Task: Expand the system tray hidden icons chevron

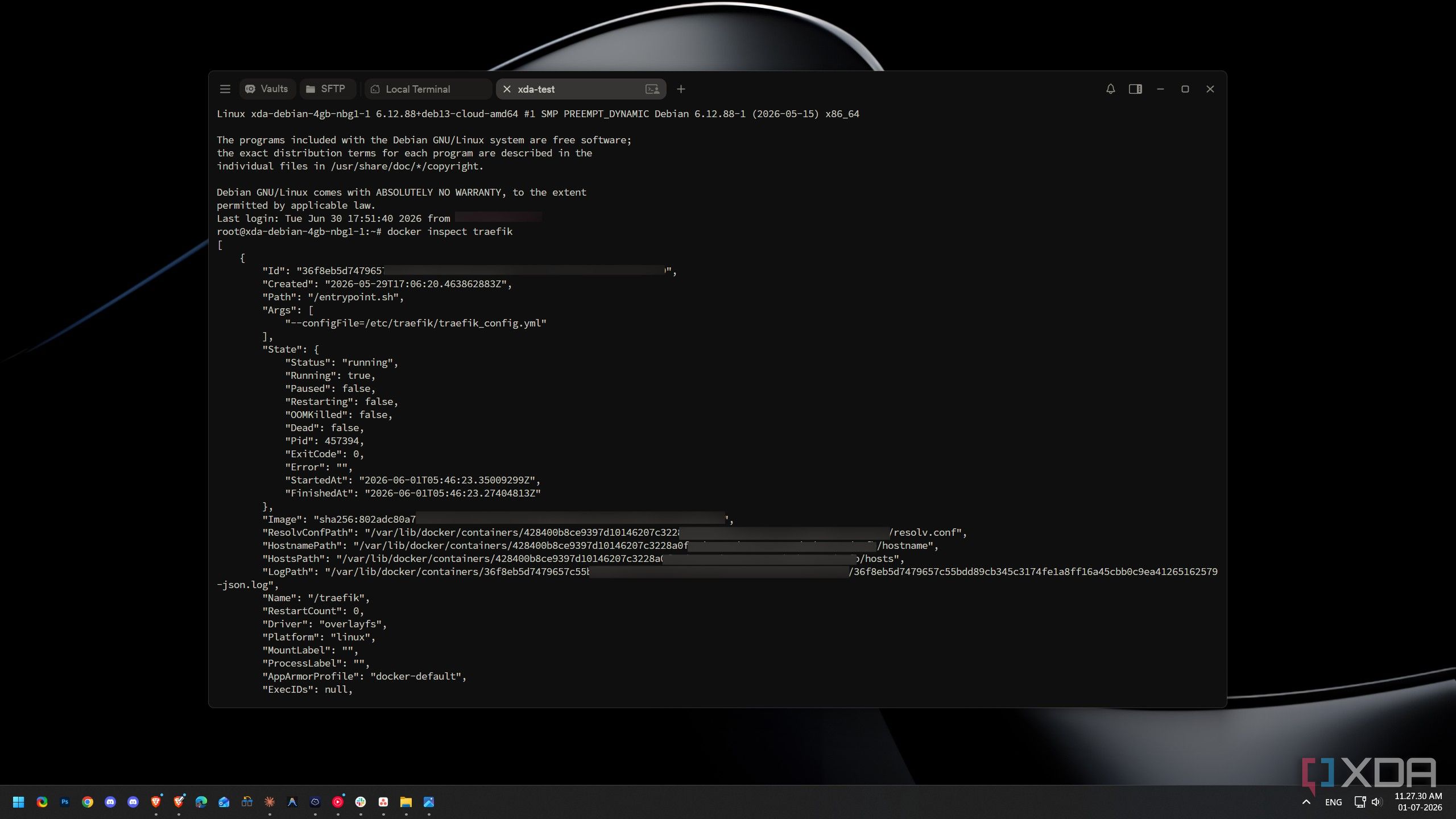Action: tap(1306, 802)
